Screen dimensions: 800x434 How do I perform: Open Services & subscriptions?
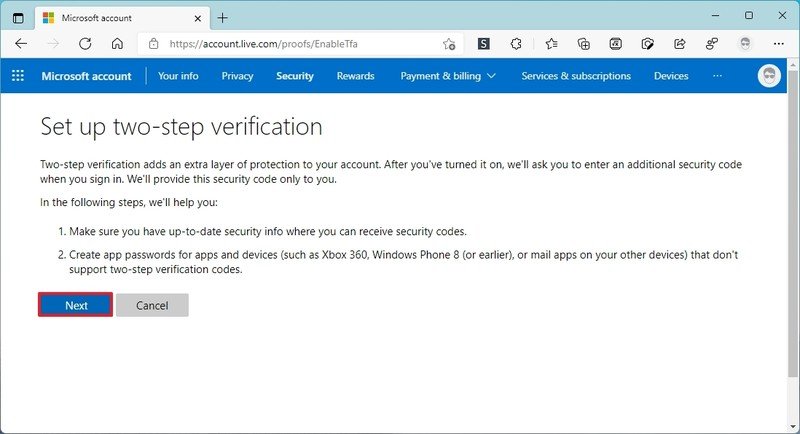click(576, 76)
